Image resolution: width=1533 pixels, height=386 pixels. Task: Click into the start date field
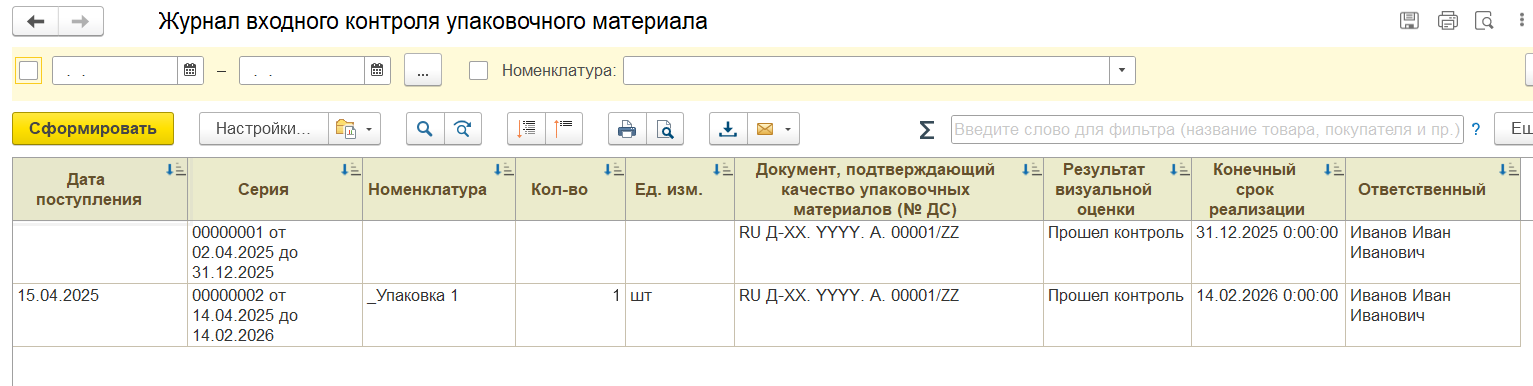[115, 70]
